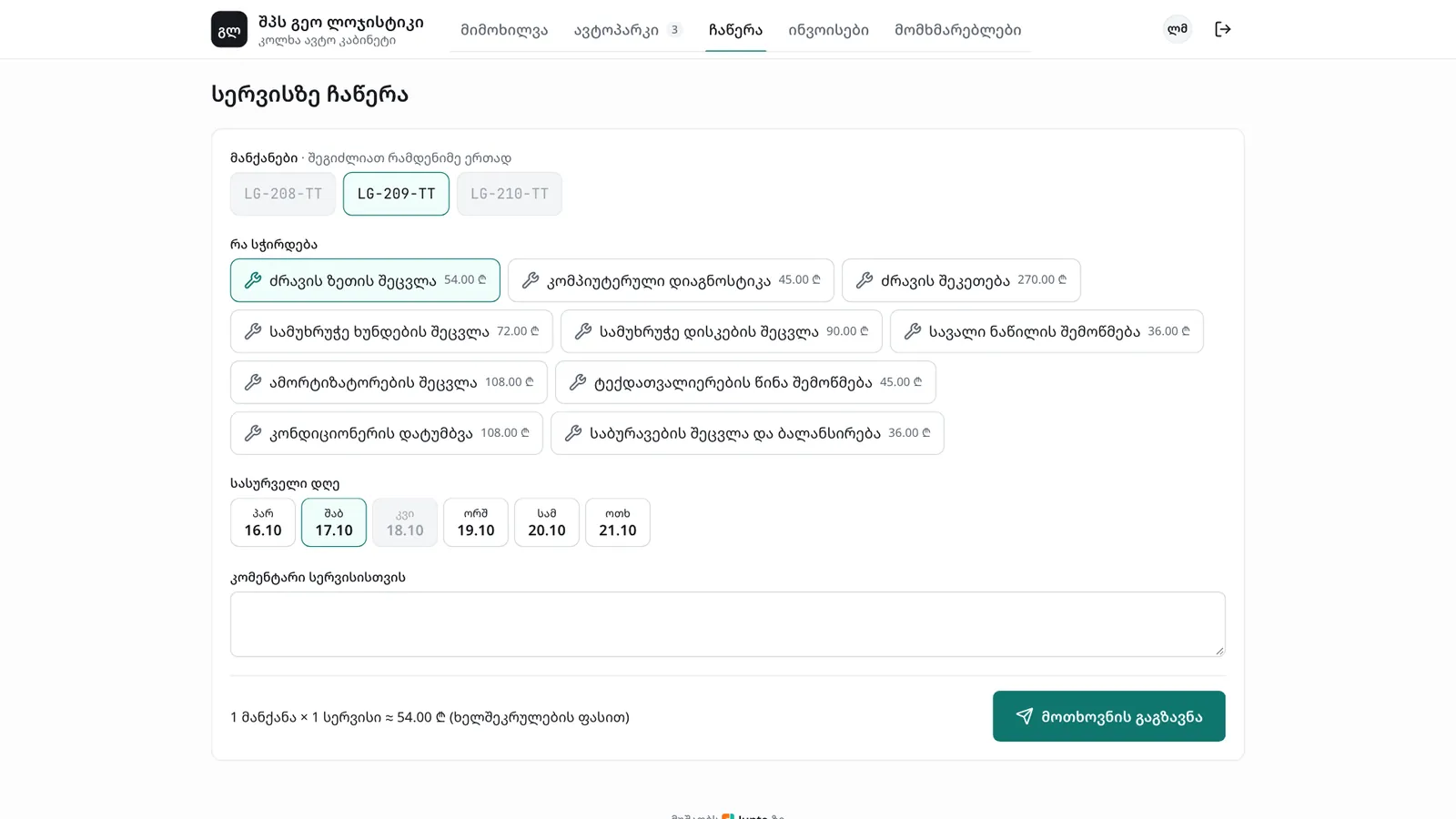Select day შაბ 17.10
The height and width of the screenshot is (819, 1456).
[334, 522]
